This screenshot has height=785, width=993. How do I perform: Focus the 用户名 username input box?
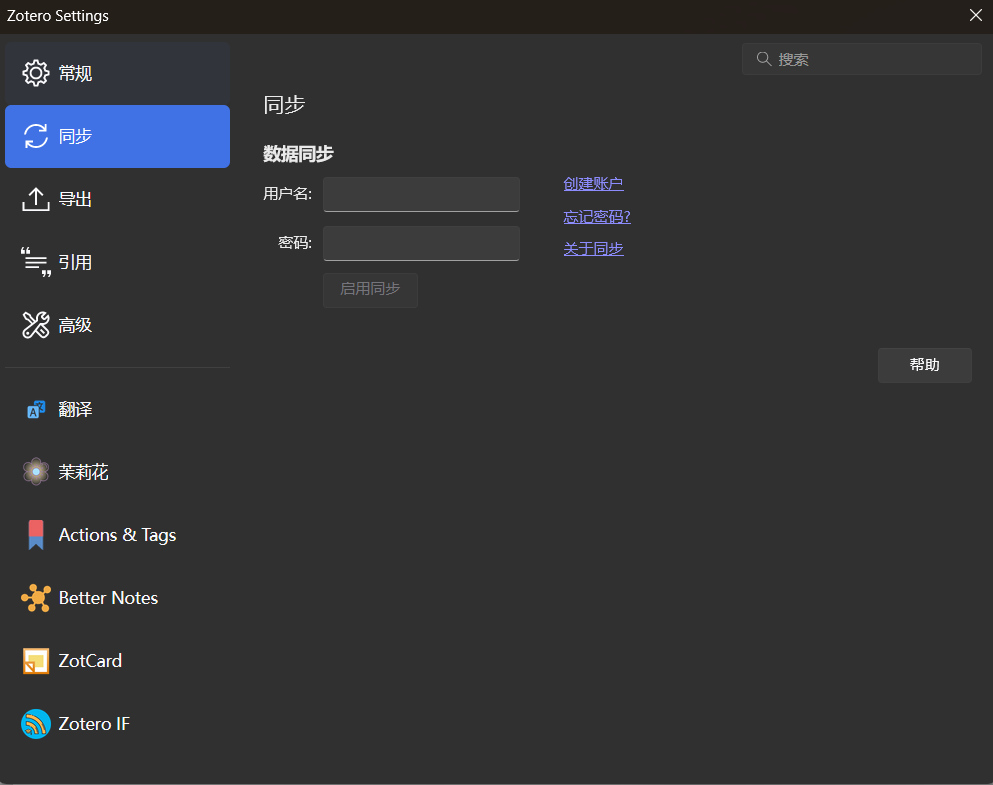[x=421, y=194]
